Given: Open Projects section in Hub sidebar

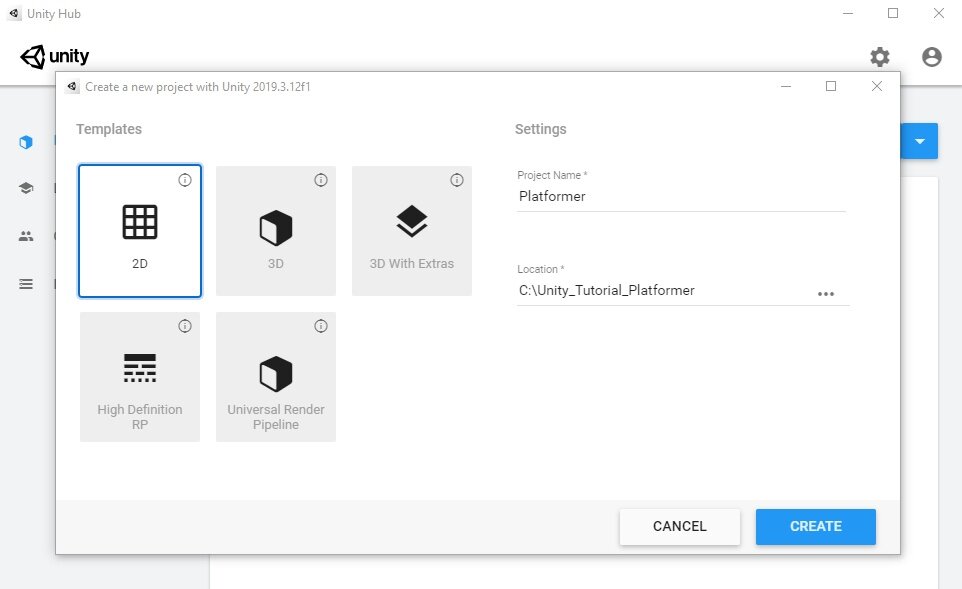Looking at the screenshot, I should [26, 142].
